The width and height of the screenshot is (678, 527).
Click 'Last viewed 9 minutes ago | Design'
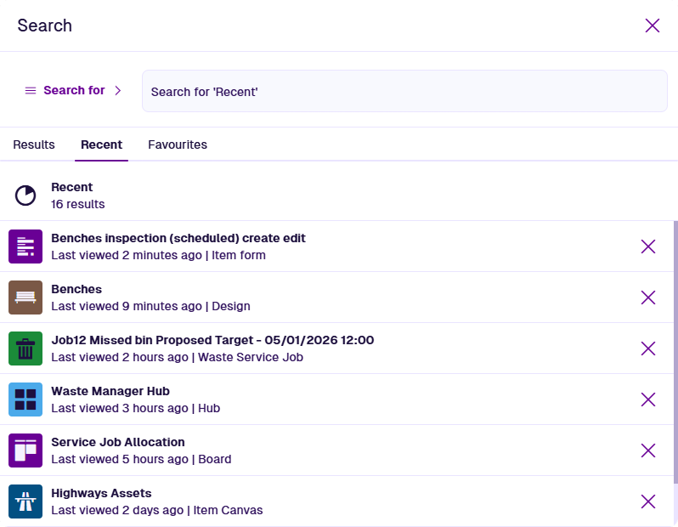pos(150,306)
